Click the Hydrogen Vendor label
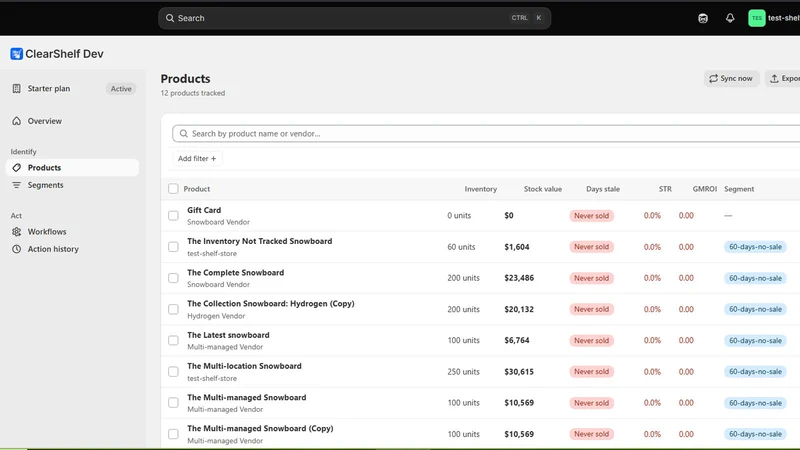800x450 pixels. click(216, 316)
